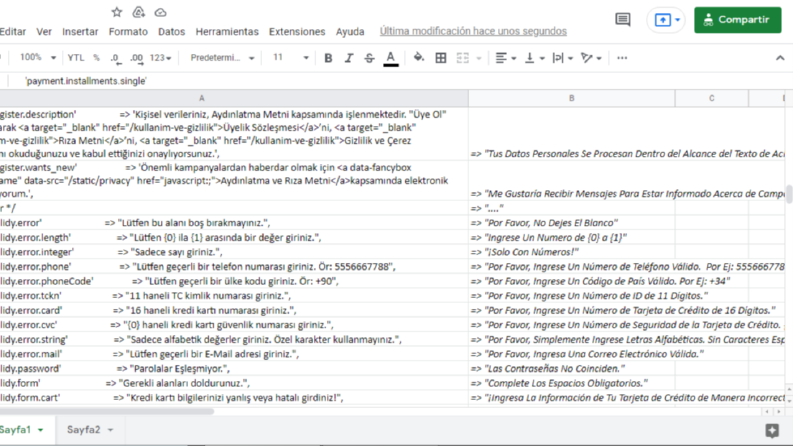The image size is (793, 446).
Task: Open text rotation options
Action: [591, 58]
